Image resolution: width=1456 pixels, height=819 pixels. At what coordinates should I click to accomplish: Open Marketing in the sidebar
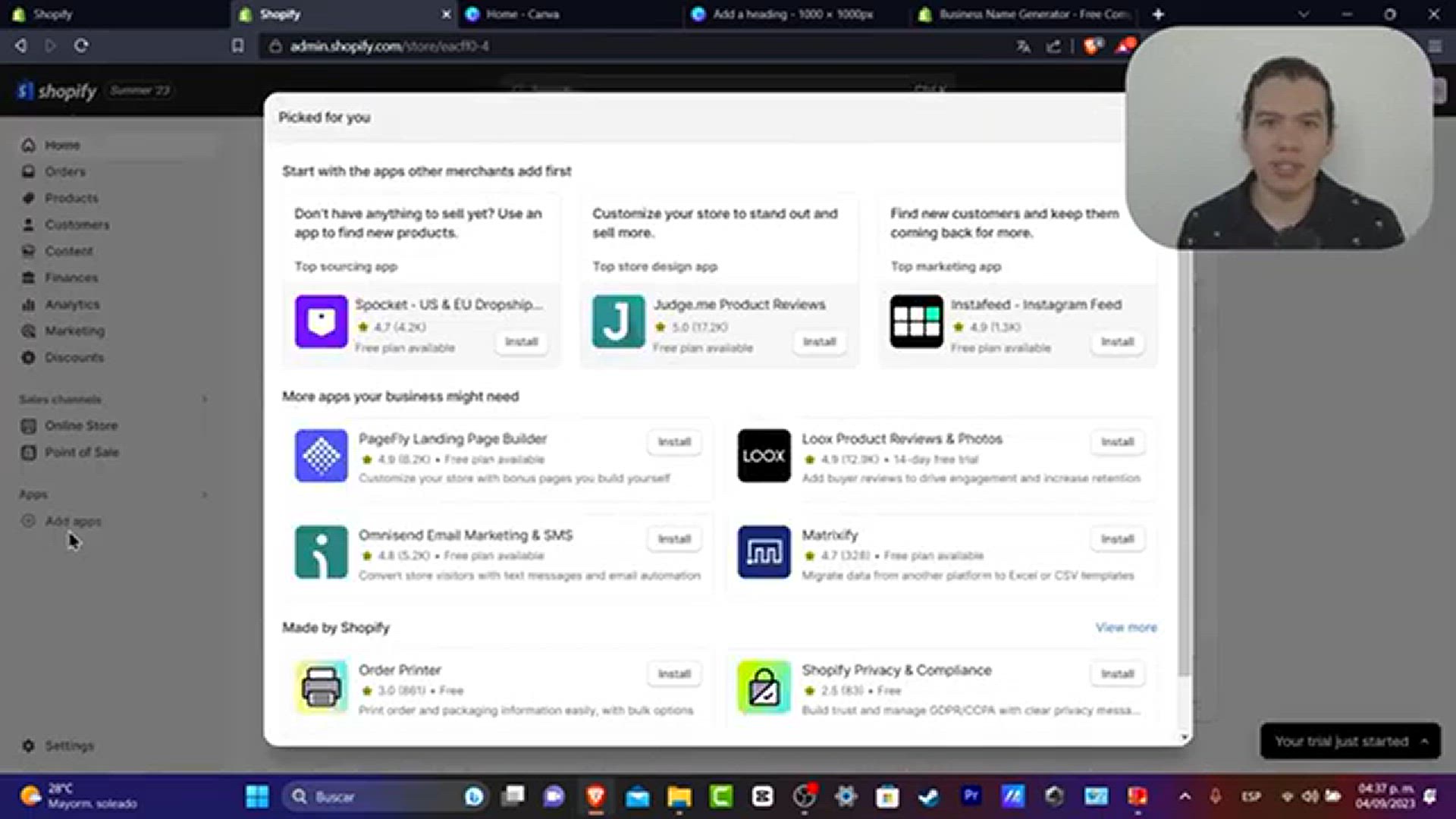click(x=74, y=331)
